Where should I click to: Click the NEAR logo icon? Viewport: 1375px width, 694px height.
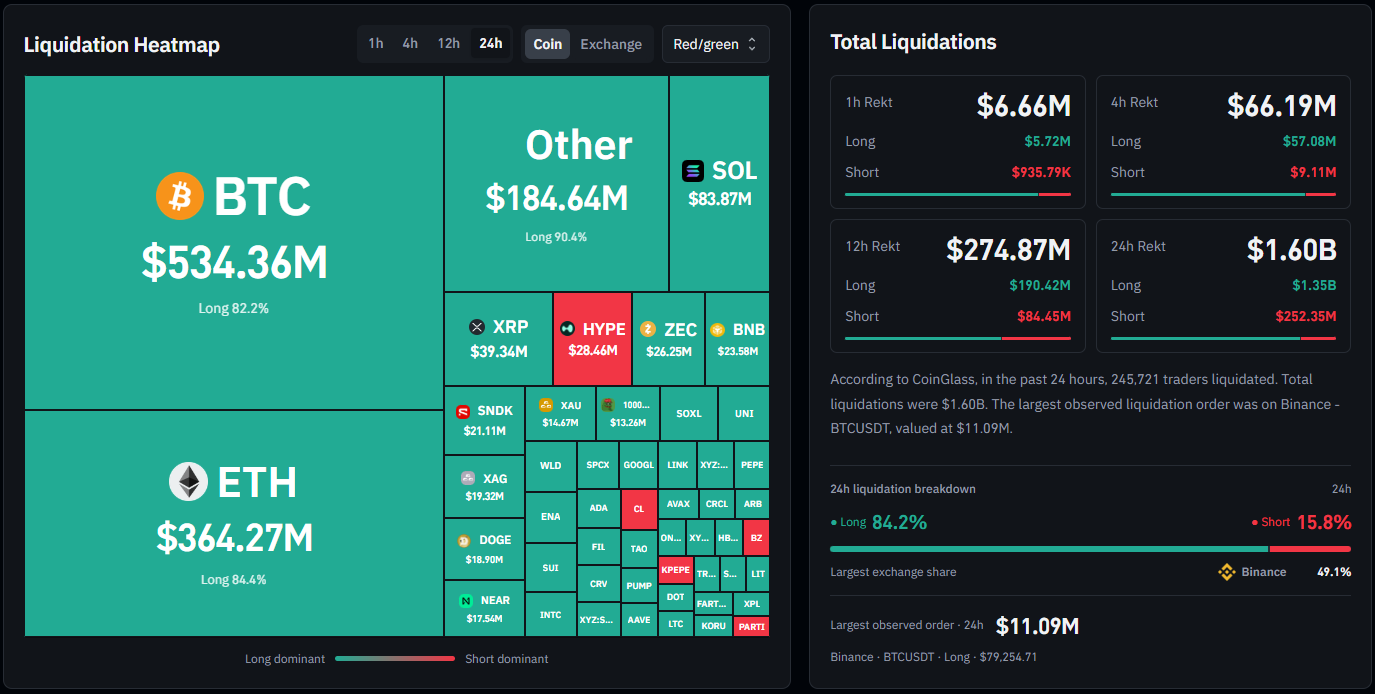(x=466, y=600)
